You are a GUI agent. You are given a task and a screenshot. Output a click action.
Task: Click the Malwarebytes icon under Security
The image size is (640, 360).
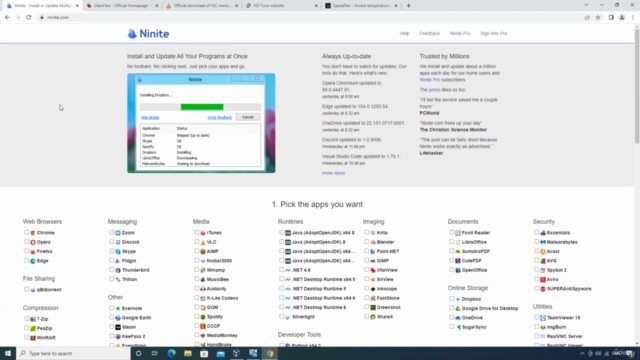point(543,242)
